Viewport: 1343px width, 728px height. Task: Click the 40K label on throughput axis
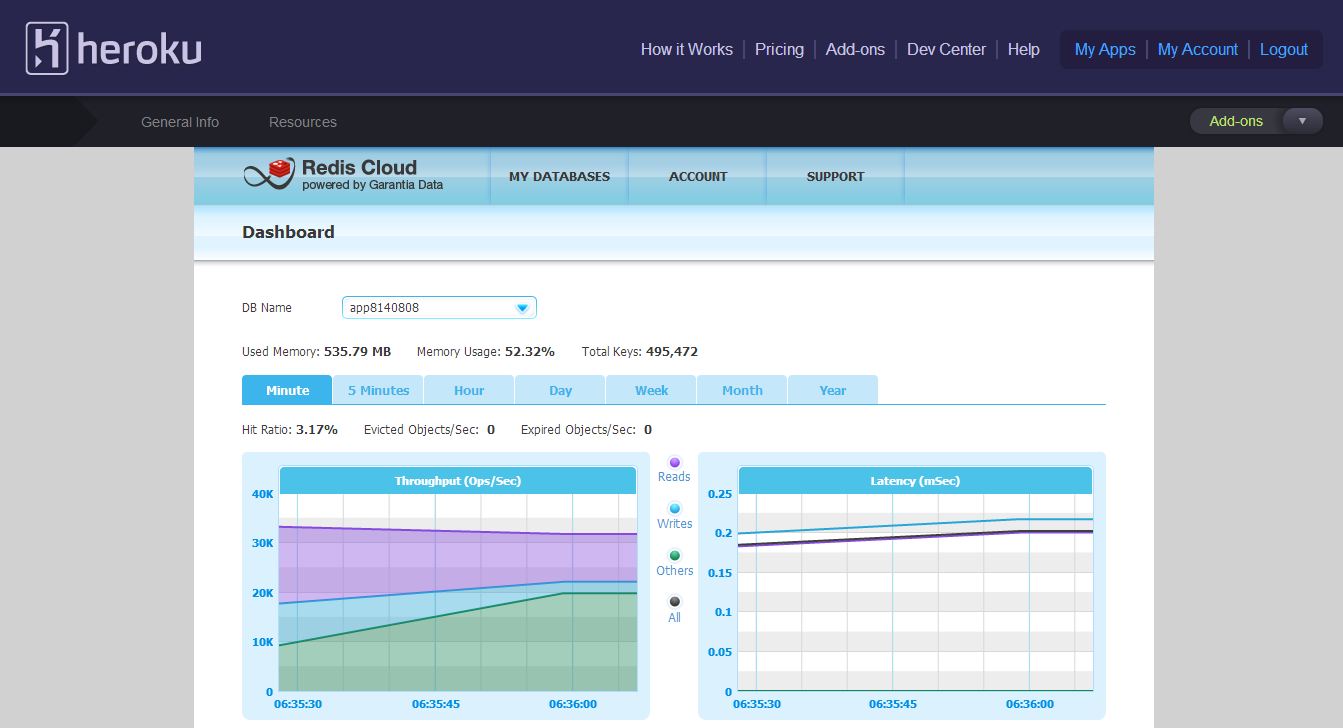pyautogui.click(x=263, y=494)
